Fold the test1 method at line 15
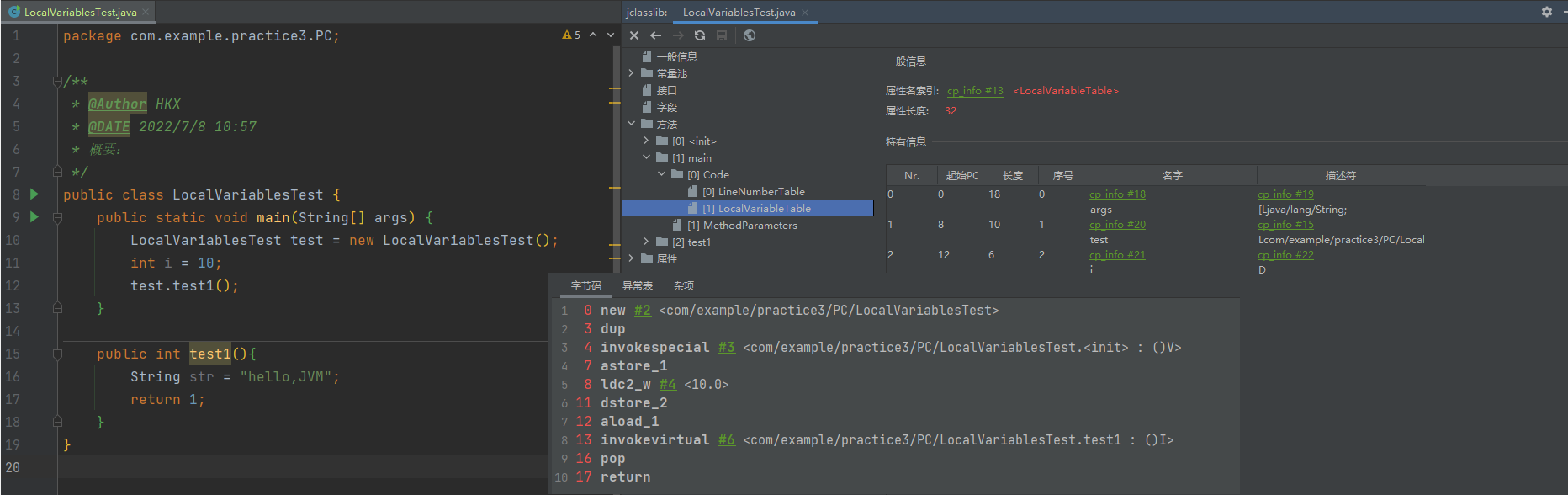 coord(57,354)
